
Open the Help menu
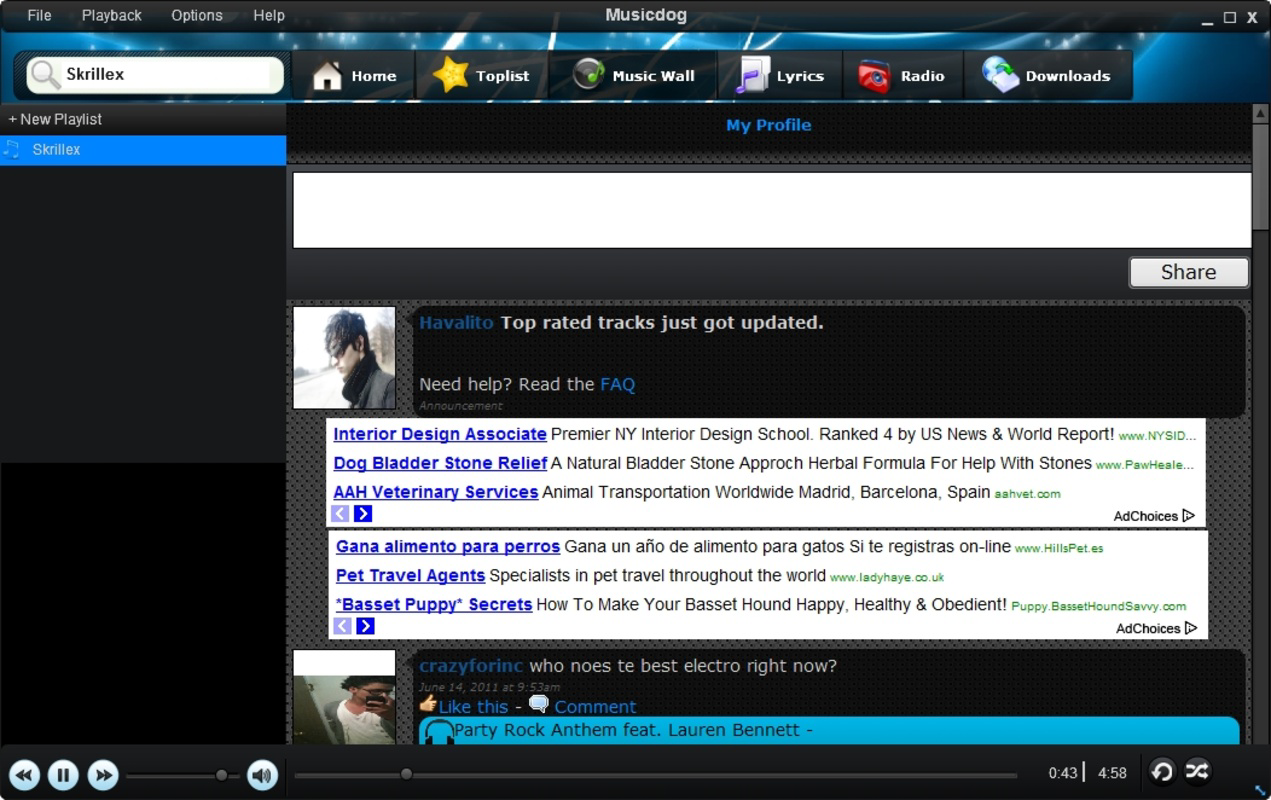(269, 15)
